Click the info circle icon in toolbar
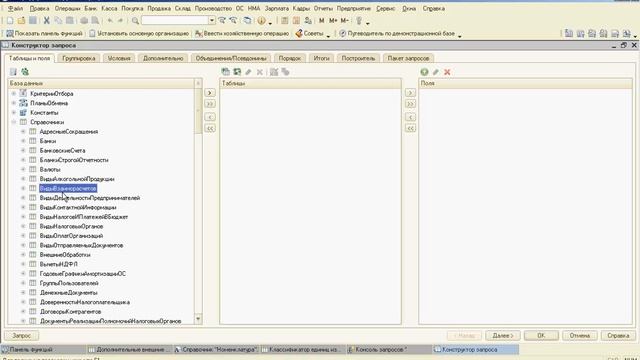Viewport: 640px width, 360px height. click(x=262, y=20)
